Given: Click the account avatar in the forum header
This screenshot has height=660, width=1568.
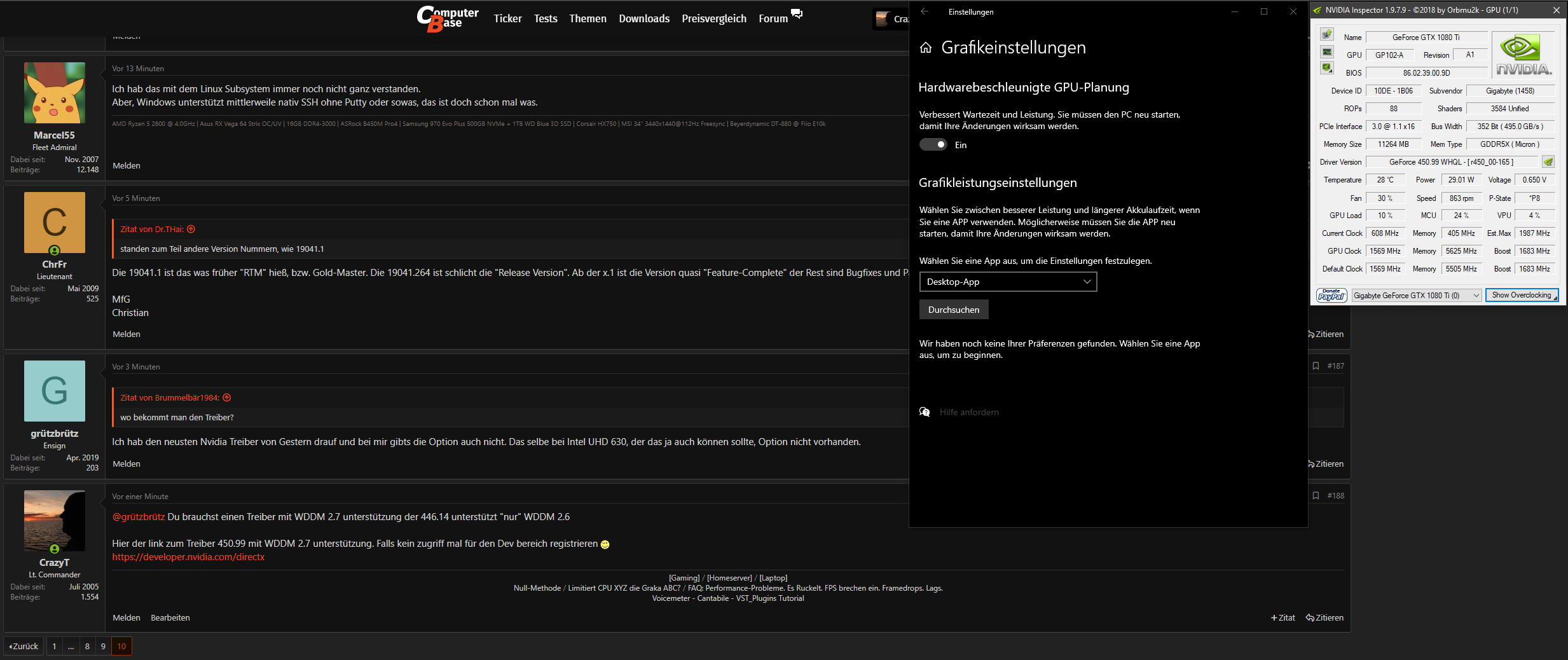Looking at the screenshot, I should tap(883, 19).
